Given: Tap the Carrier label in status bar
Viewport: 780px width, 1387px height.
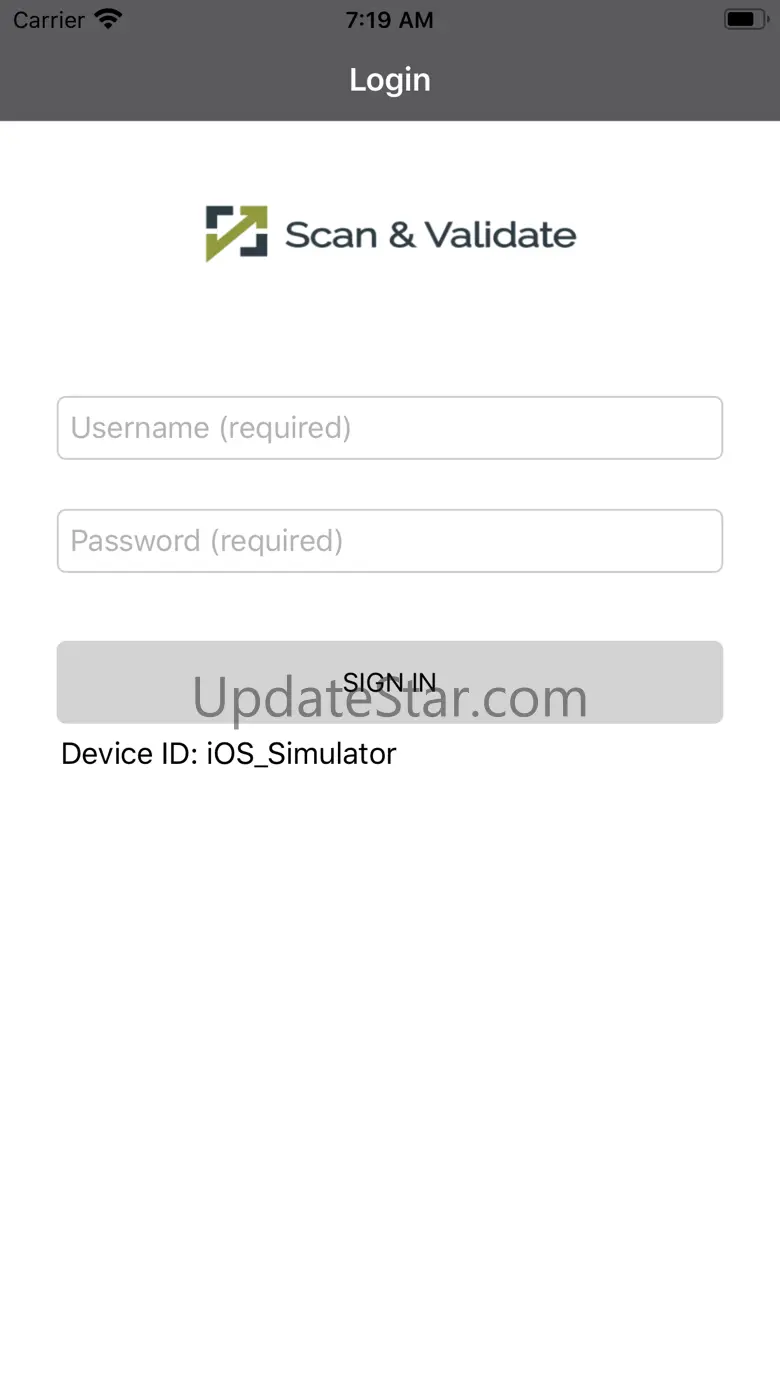Looking at the screenshot, I should (48, 20).
